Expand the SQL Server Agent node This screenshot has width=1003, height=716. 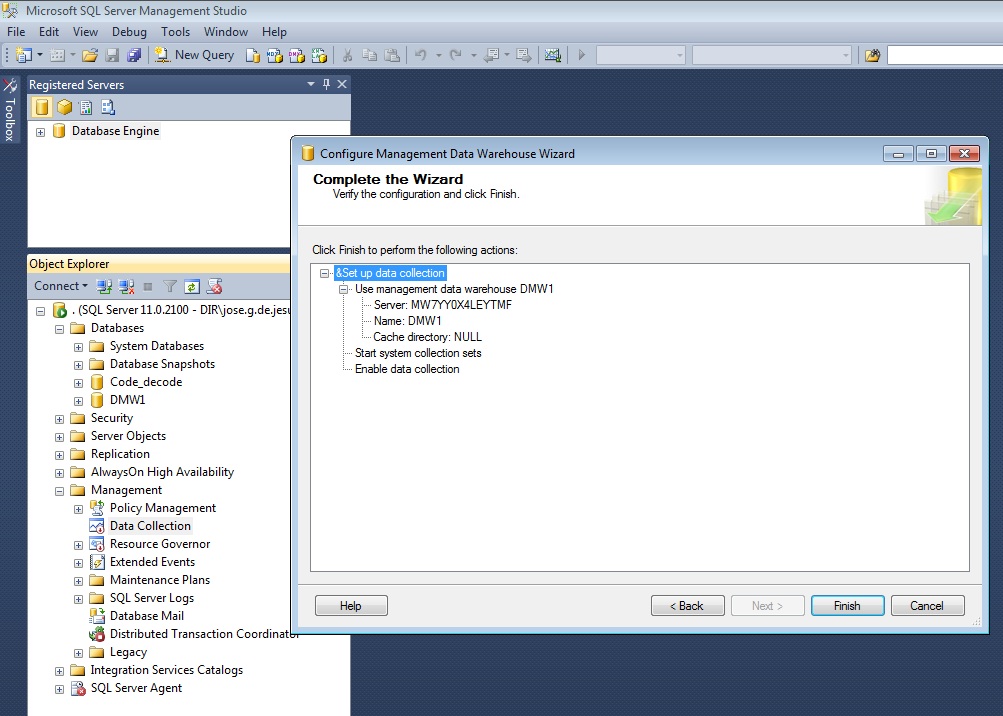(59, 689)
